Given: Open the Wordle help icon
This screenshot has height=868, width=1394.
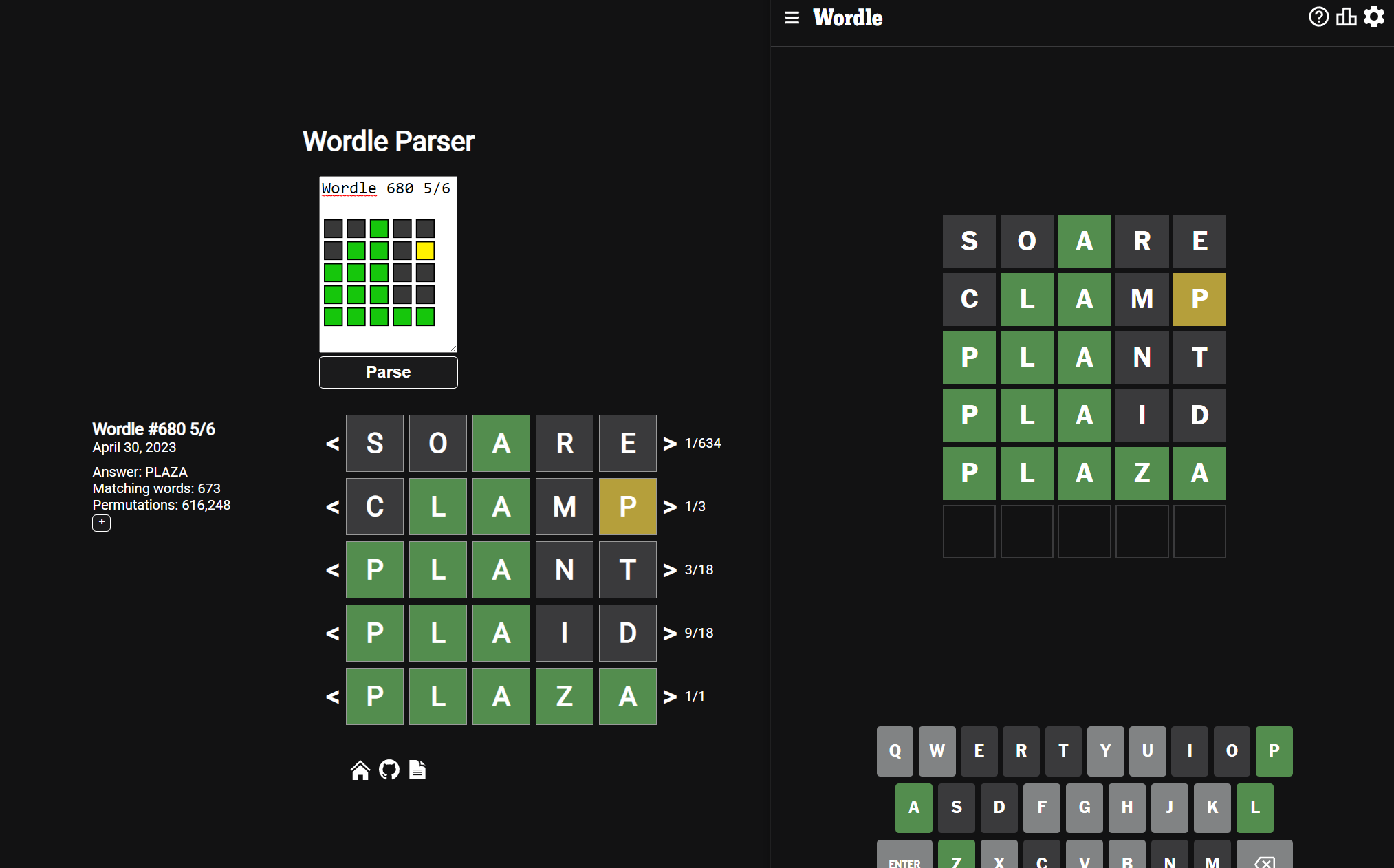Looking at the screenshot, I should [1318, 17].
